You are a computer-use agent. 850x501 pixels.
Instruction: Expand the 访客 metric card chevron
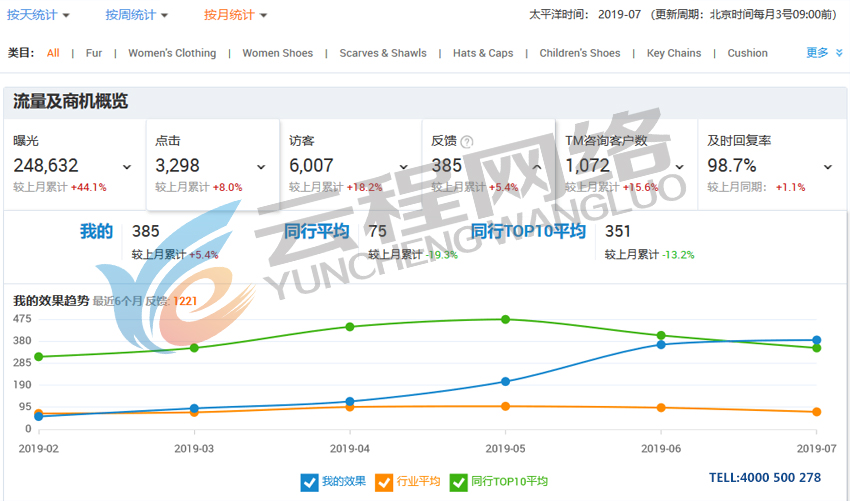(404, 167)
